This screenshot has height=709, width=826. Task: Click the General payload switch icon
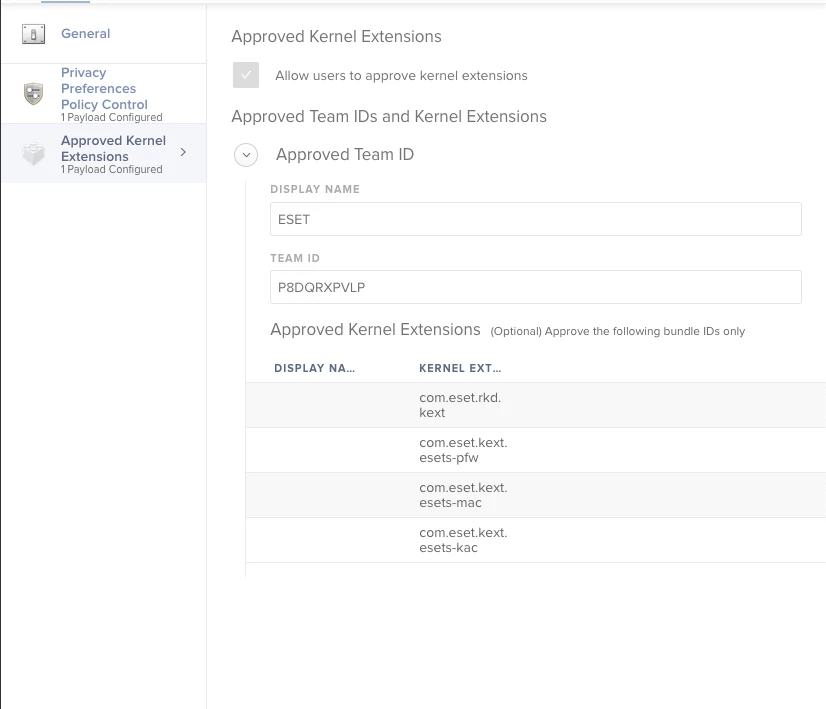tap(33, 34)
